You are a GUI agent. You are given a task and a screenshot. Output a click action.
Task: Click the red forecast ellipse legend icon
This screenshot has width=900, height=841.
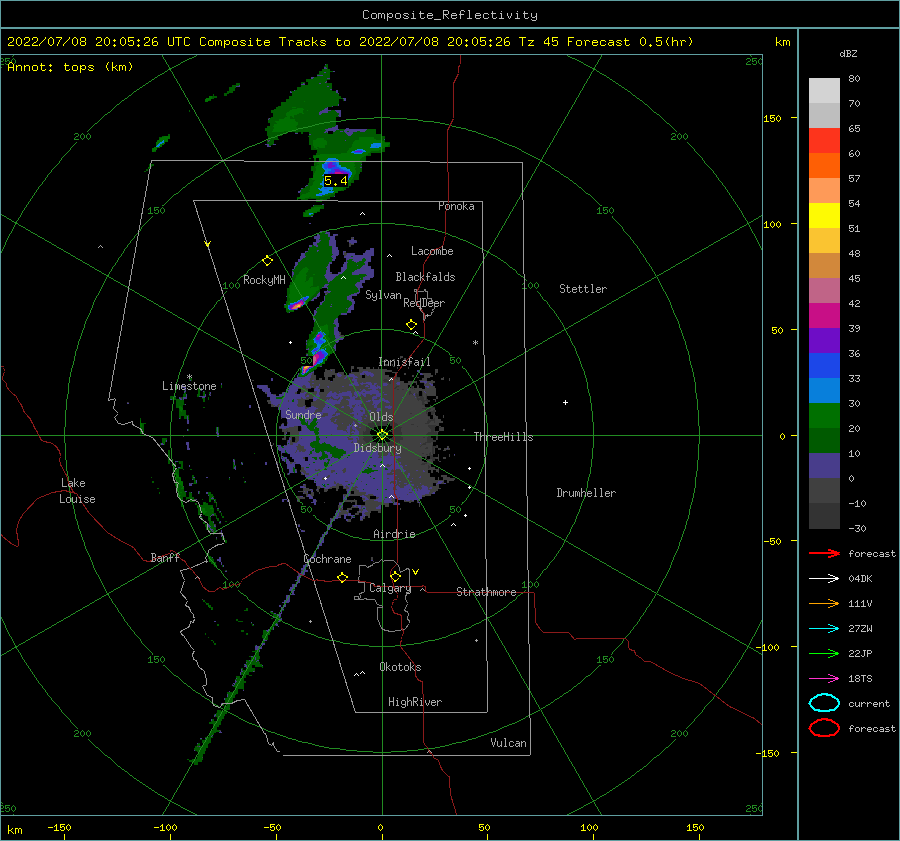824,728
